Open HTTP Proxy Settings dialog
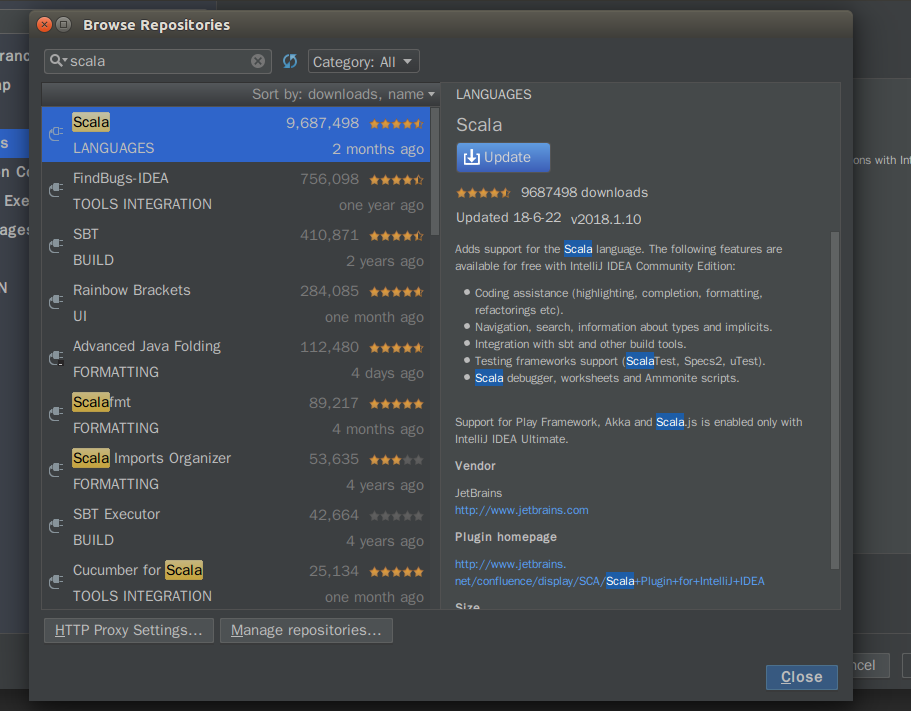The width and height of the screenshot is (911, 711). coord(129,630)
